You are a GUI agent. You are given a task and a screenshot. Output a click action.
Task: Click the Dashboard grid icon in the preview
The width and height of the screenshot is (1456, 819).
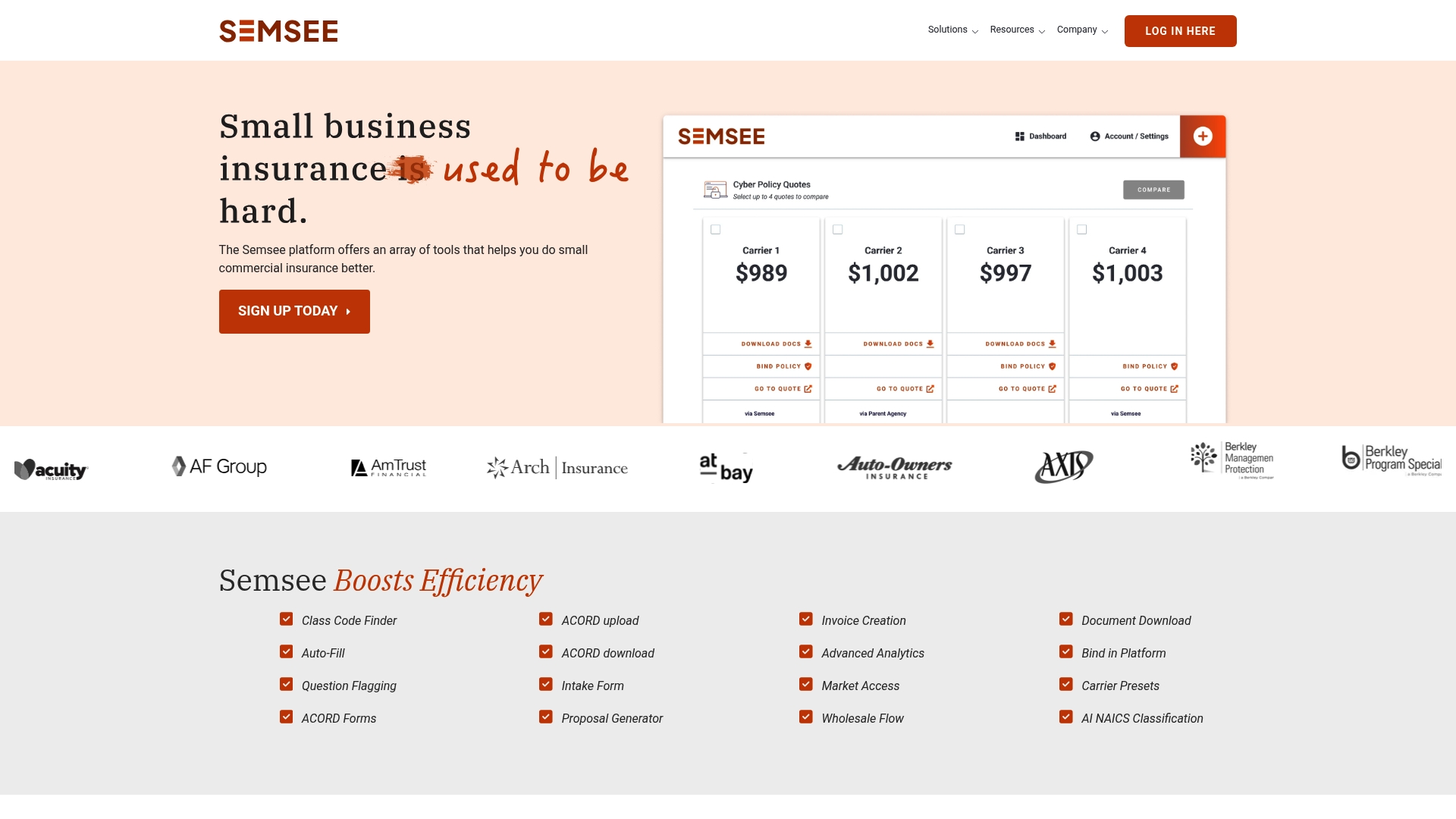pos(1020,136)
